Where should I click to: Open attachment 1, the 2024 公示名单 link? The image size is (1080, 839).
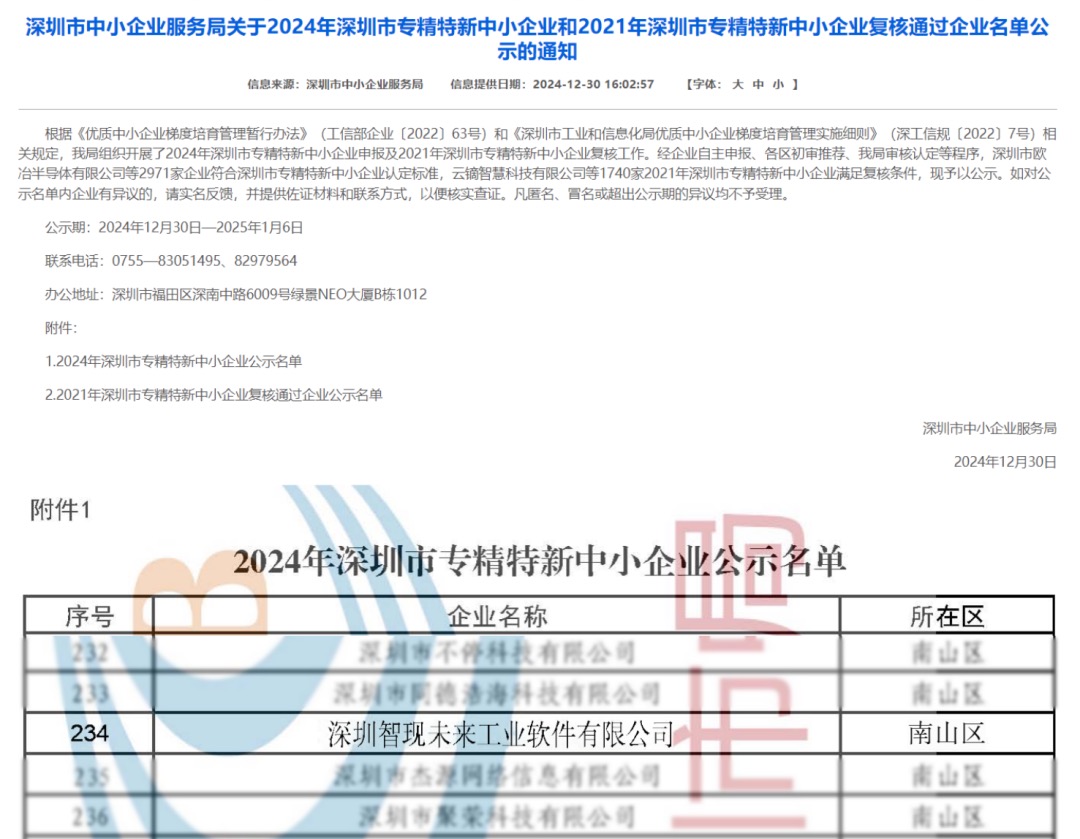tap(174, 362)
